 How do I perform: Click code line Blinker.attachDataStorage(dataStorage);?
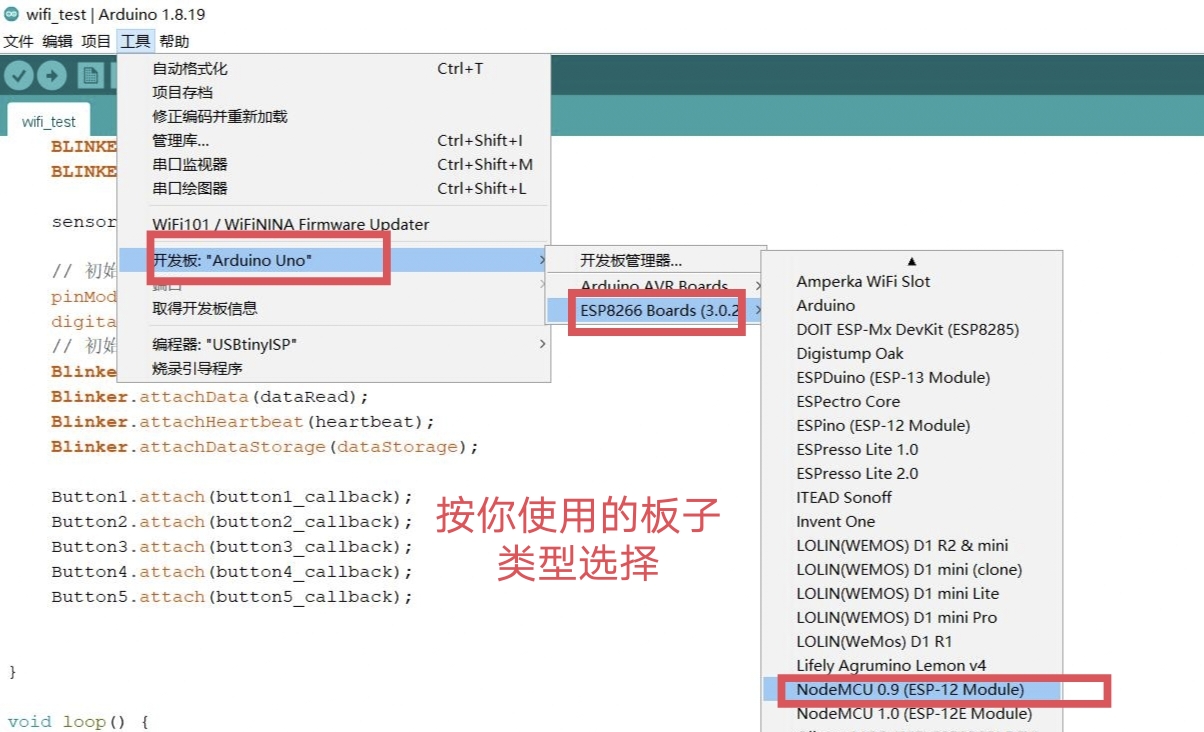(x=265, y=447)
